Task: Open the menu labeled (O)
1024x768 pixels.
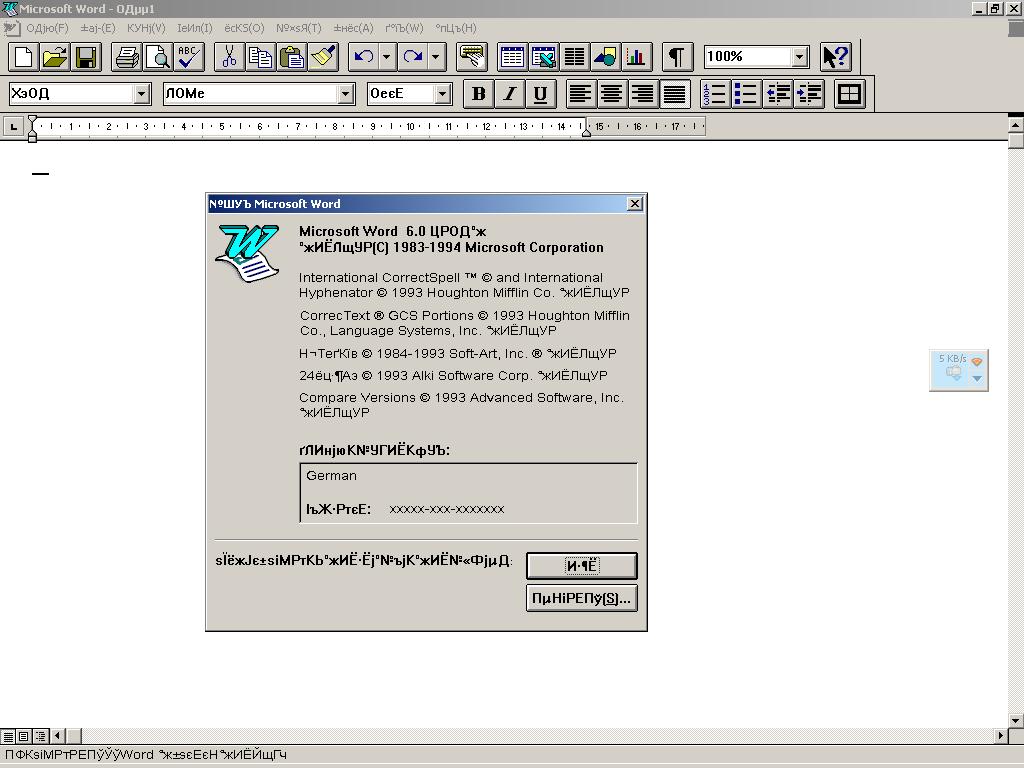Action: click(x=244, y=28)
